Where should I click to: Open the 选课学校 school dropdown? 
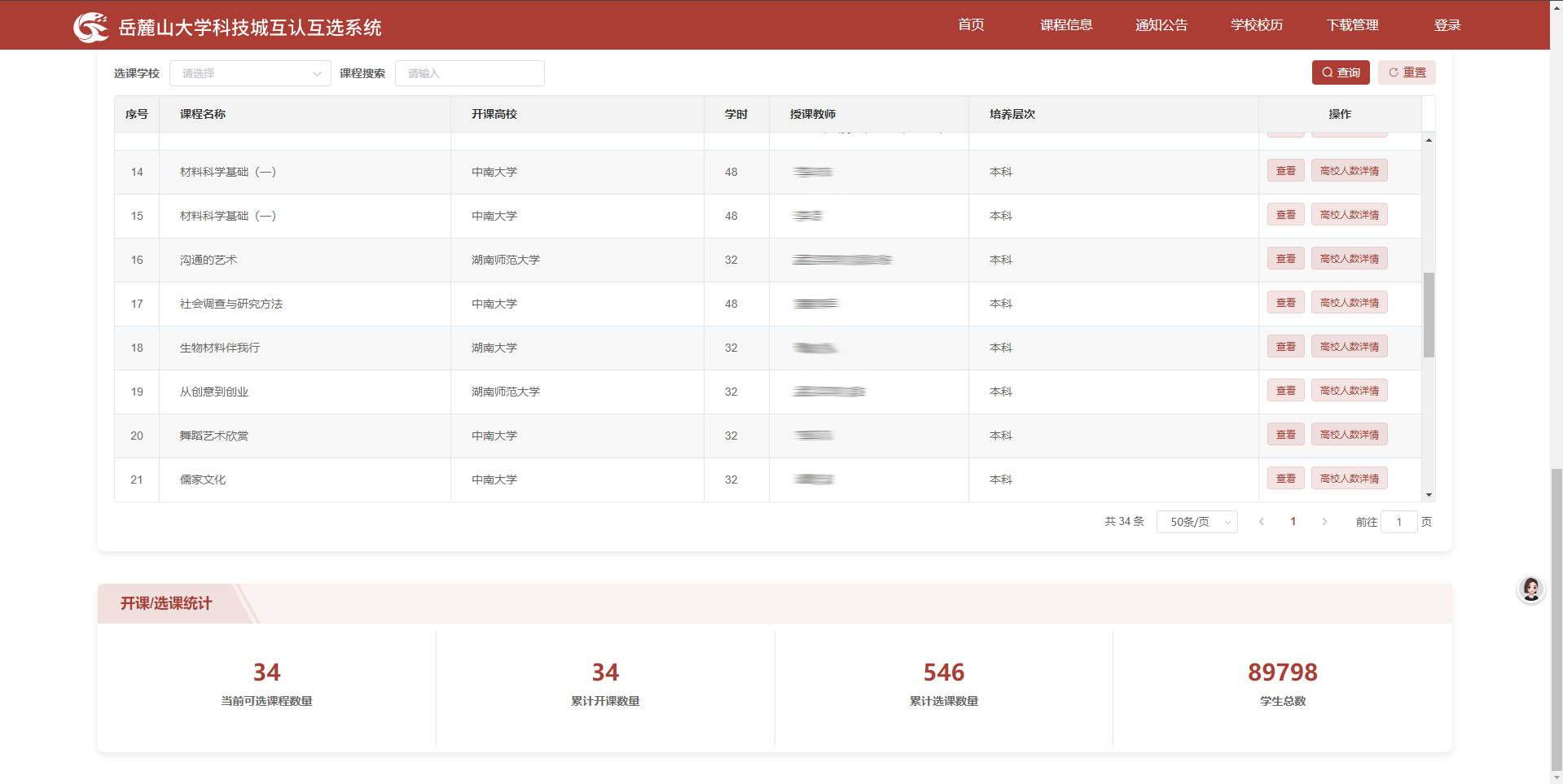(x=250, y=73)
